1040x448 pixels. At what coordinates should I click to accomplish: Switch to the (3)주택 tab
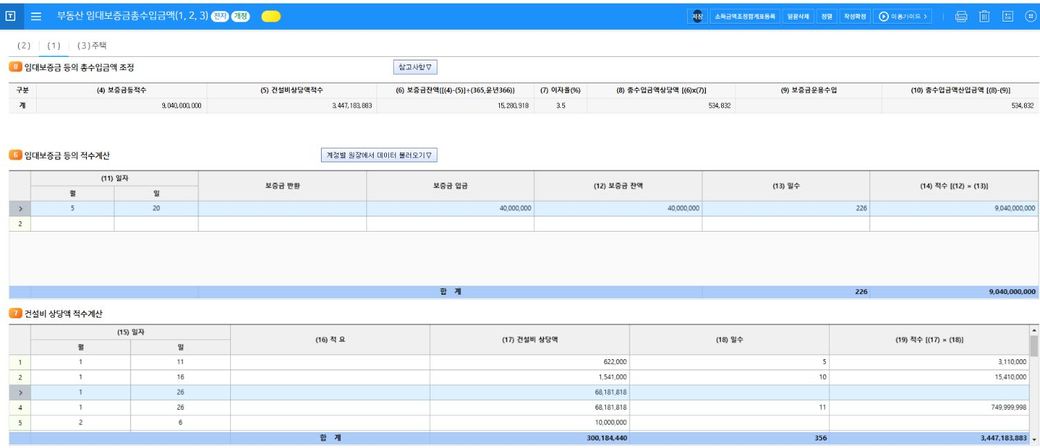click(91, 46)
